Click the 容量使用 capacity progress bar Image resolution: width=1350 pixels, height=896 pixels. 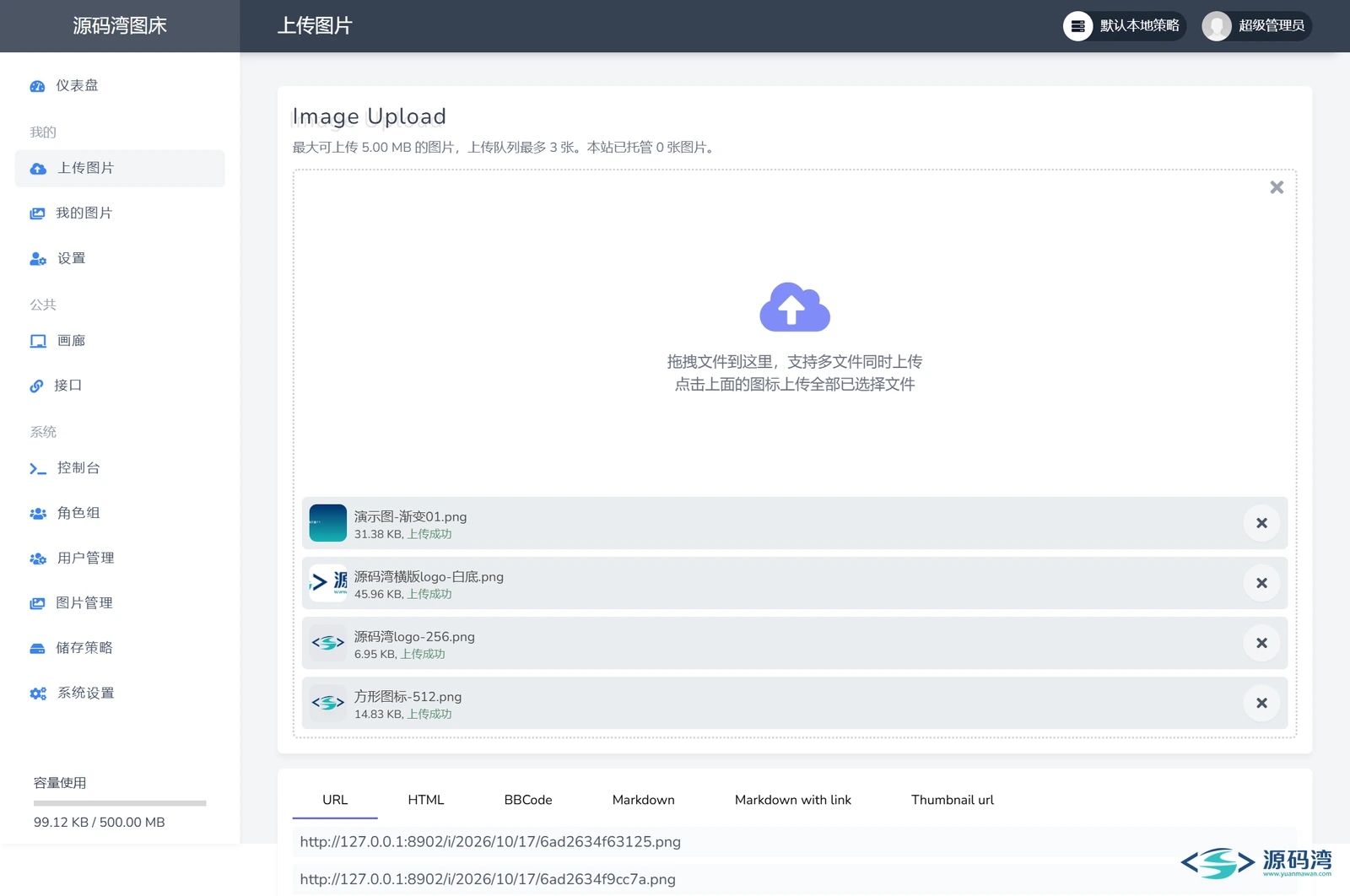(x=120, y=803)
